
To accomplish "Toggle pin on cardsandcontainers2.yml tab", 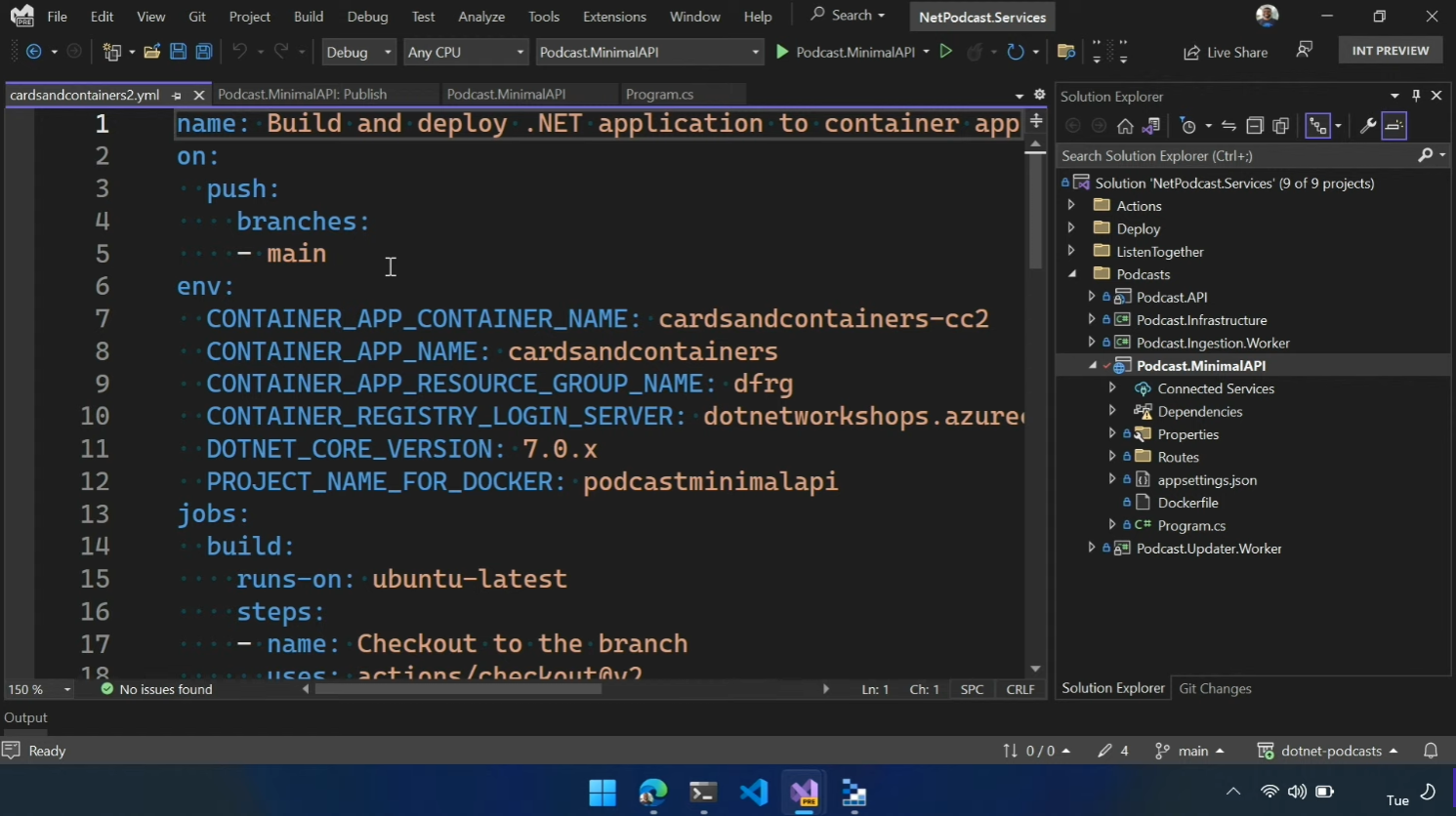I will coord(177,95).
